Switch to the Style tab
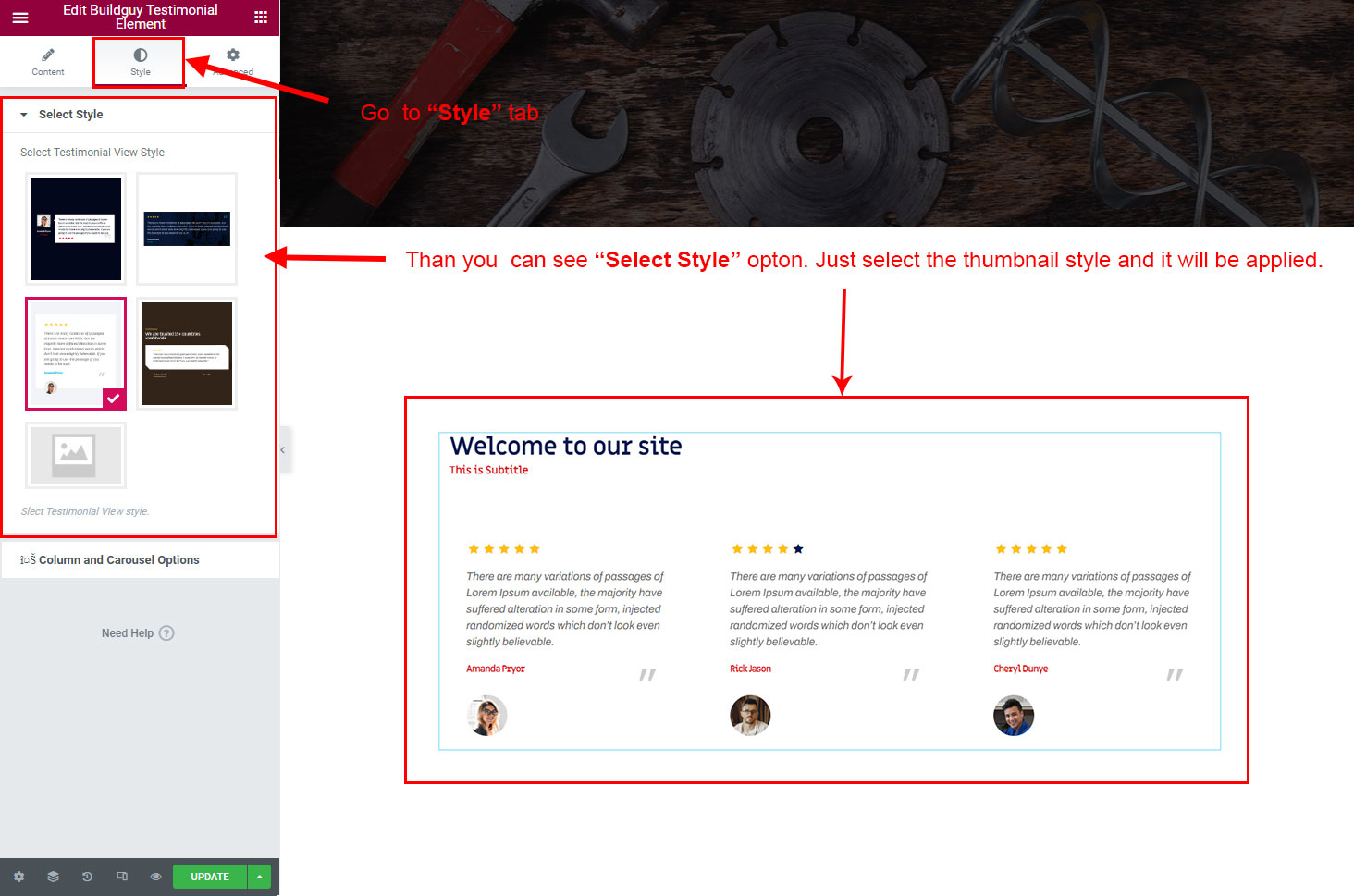 tap(140, 62)
